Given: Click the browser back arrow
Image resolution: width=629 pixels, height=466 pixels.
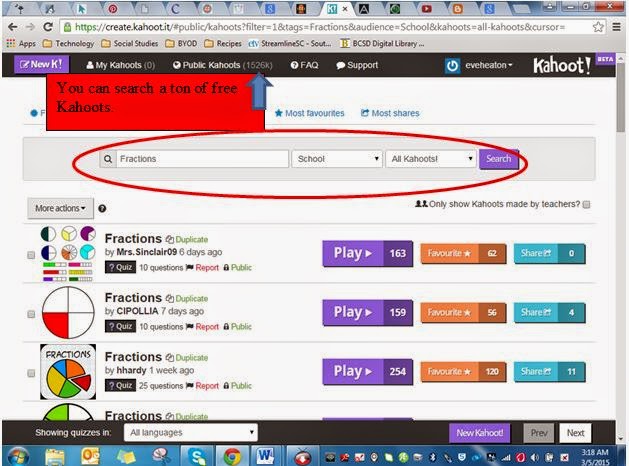Looking at the screenshot, I should pos(12,27).
